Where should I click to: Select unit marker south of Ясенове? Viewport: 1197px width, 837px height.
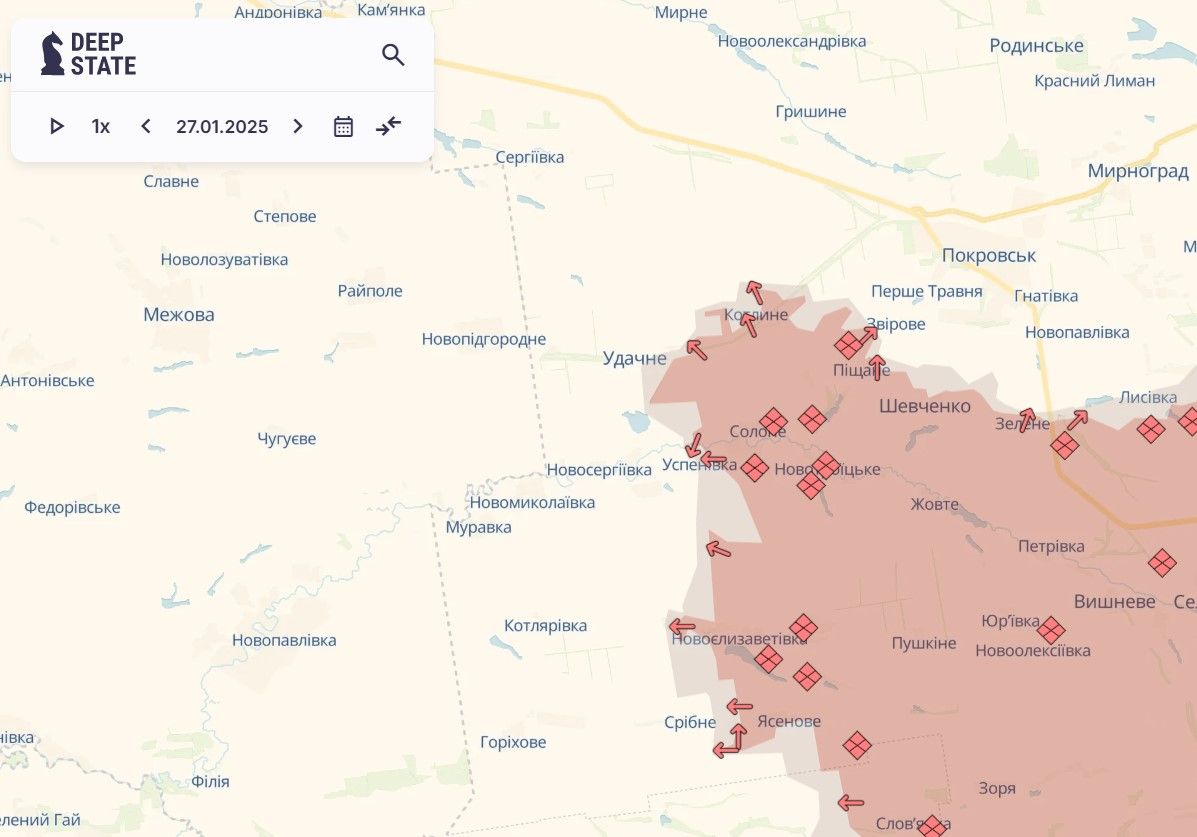tap(857, 745)
